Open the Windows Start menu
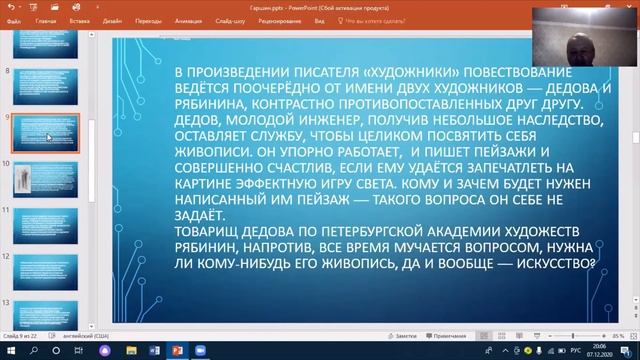The image size is (640, 360). [x=11, y=351]
